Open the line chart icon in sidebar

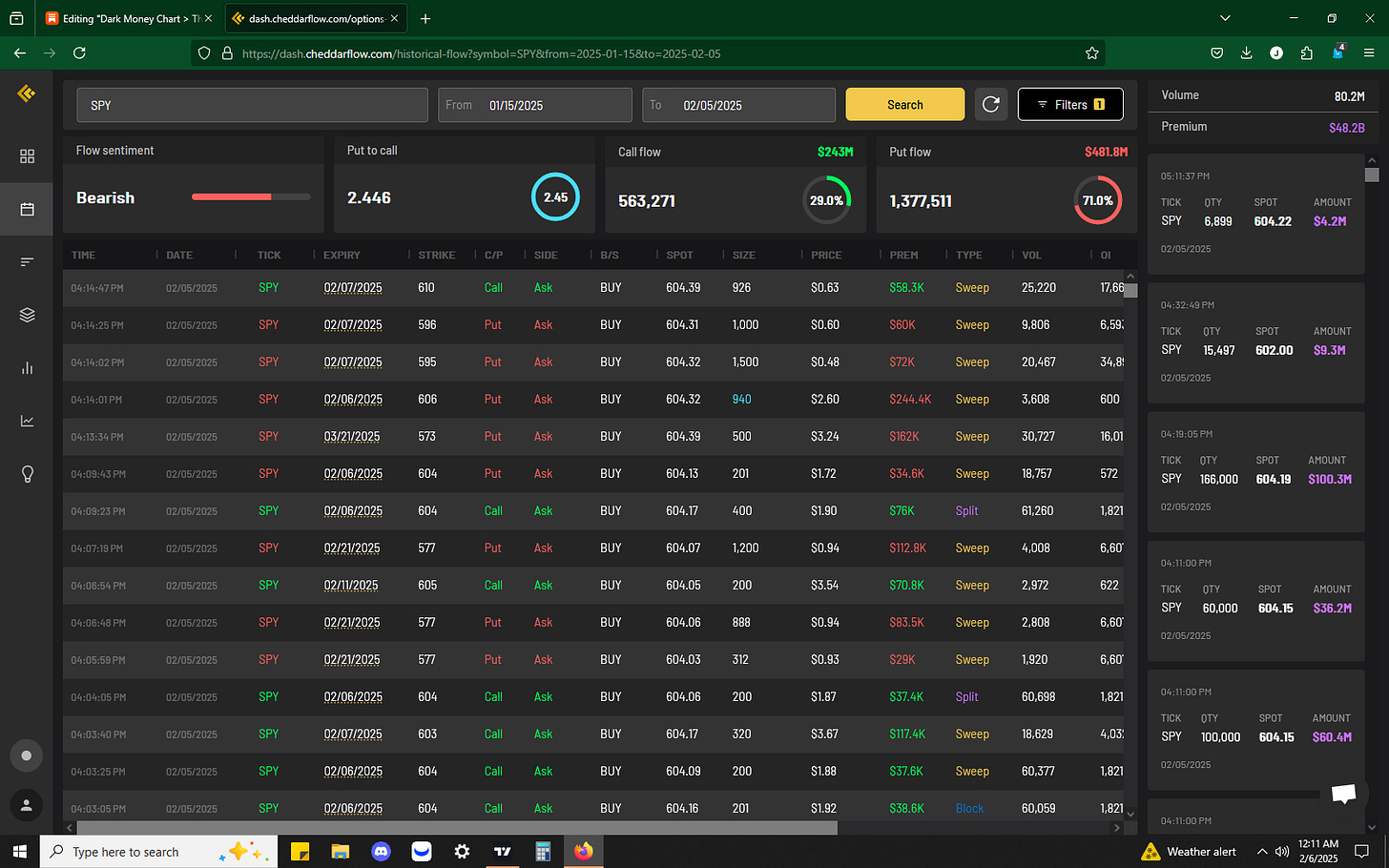(27, 421)
